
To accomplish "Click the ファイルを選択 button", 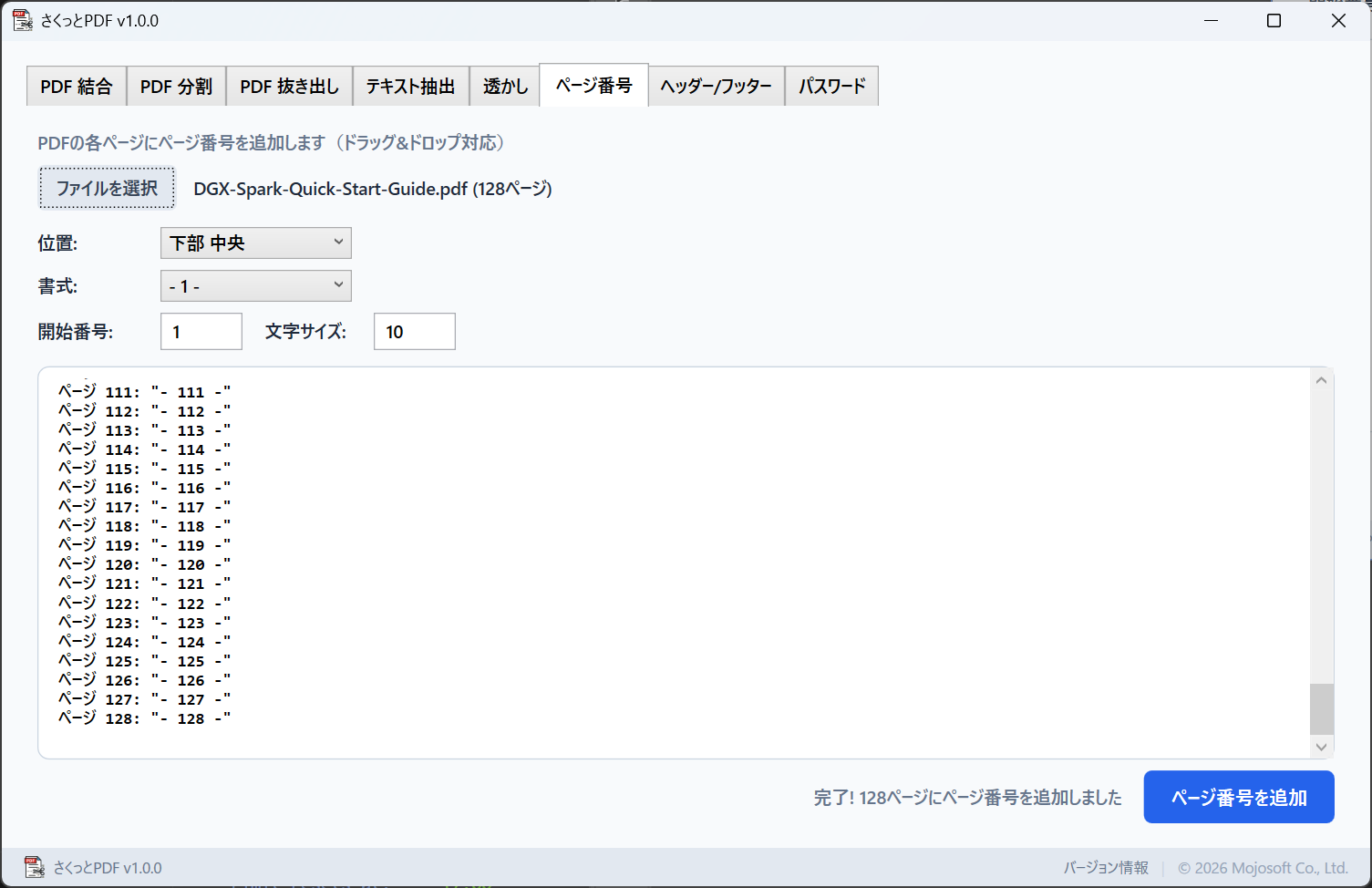I will tap(107, 188).
